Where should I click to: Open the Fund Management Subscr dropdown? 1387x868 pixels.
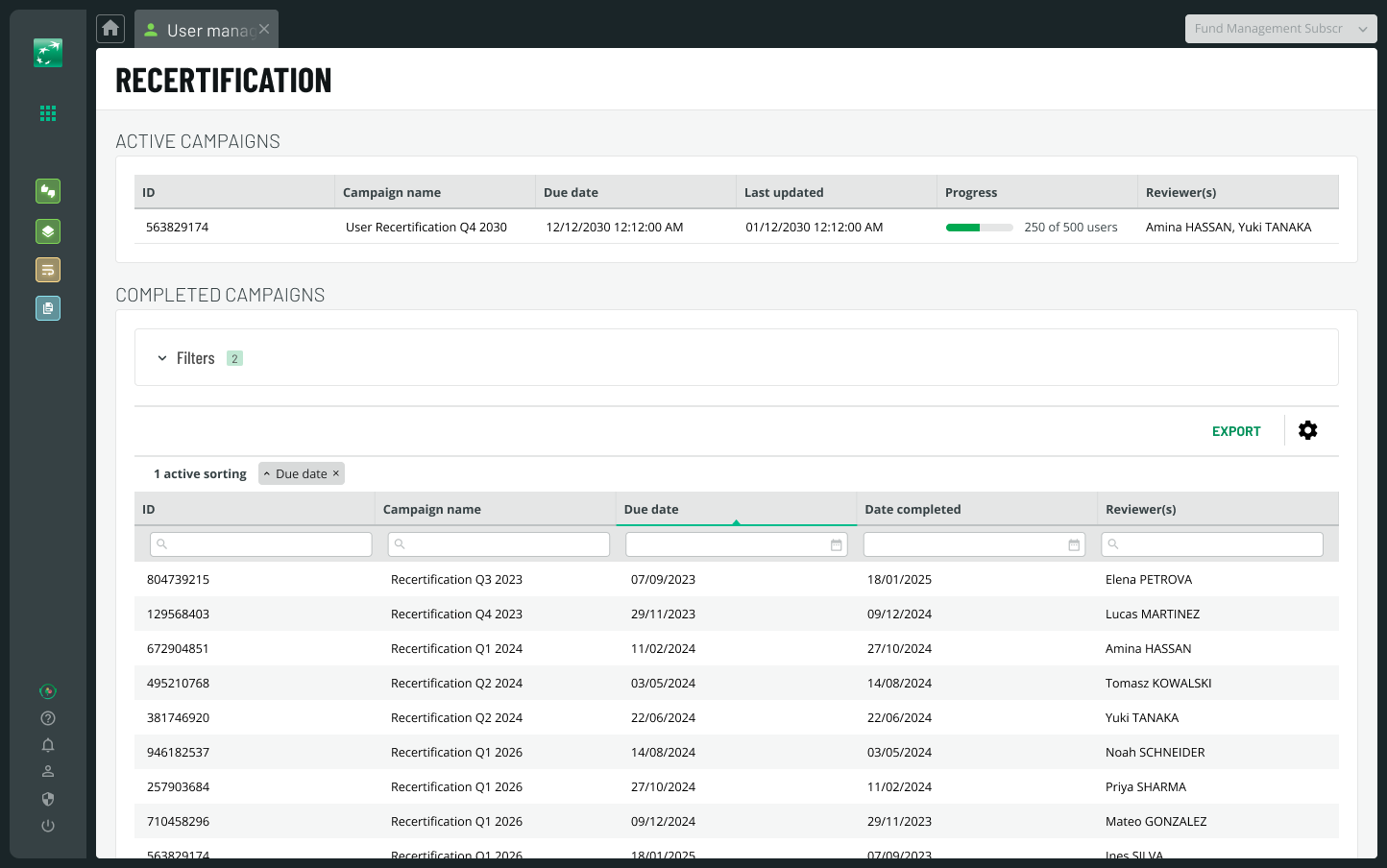tap(1280, 29)
